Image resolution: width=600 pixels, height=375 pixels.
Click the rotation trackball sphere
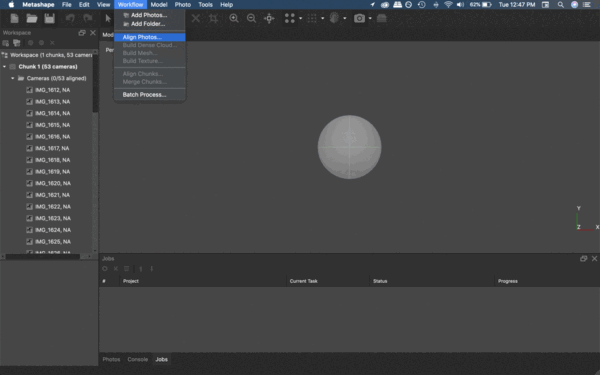click(349, 147)
